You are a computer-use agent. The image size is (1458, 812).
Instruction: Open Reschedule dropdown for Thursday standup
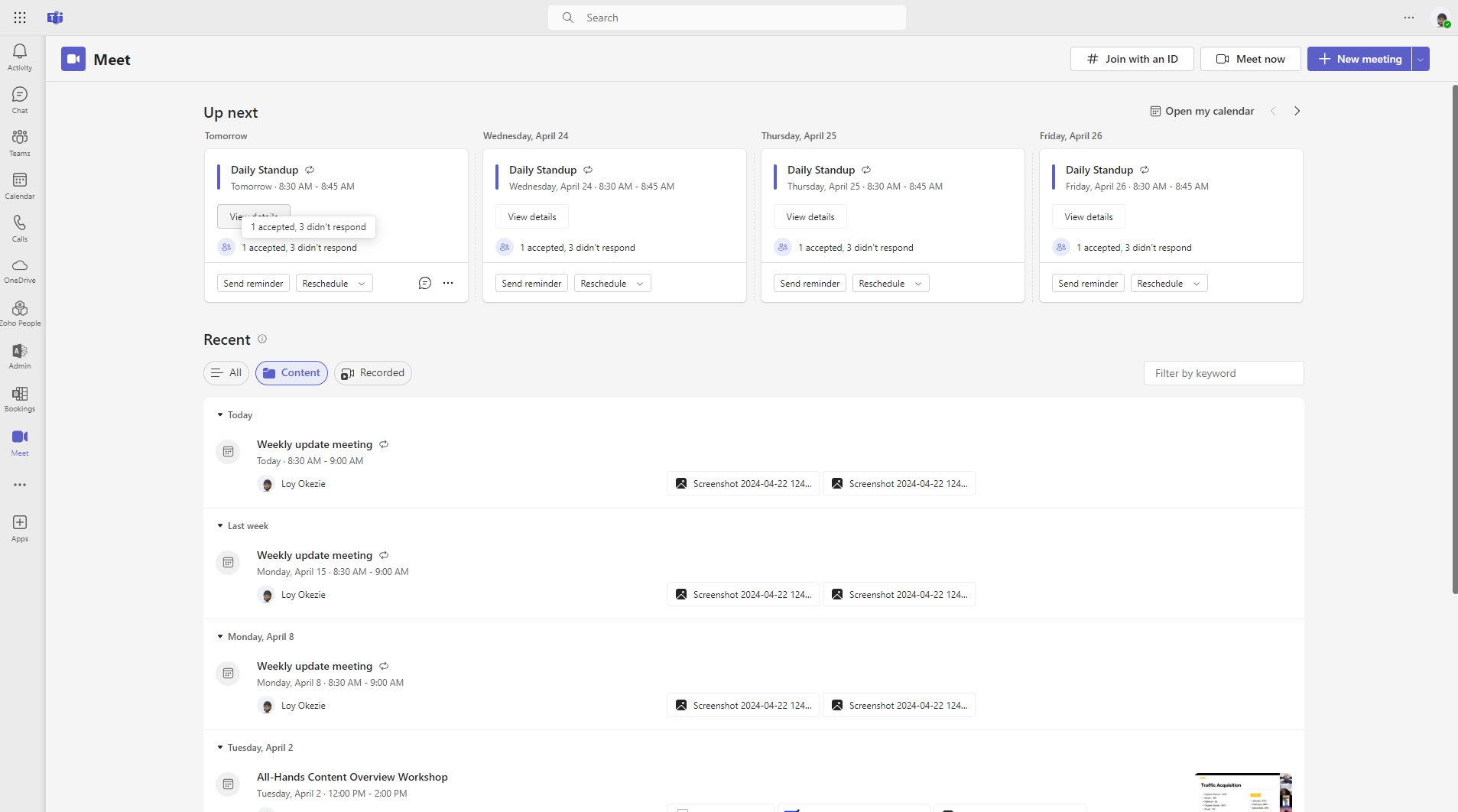(891, 284)
